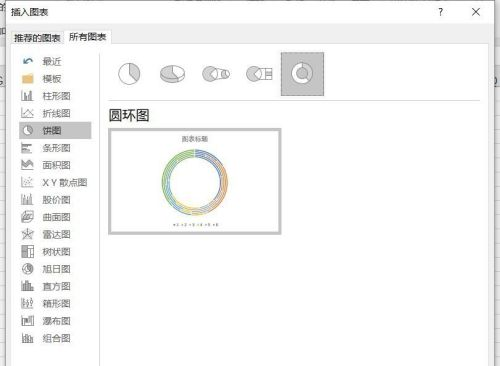Click the 最近 recent charts icon
The width and height of the screenshot is (500, 366).
28,61
